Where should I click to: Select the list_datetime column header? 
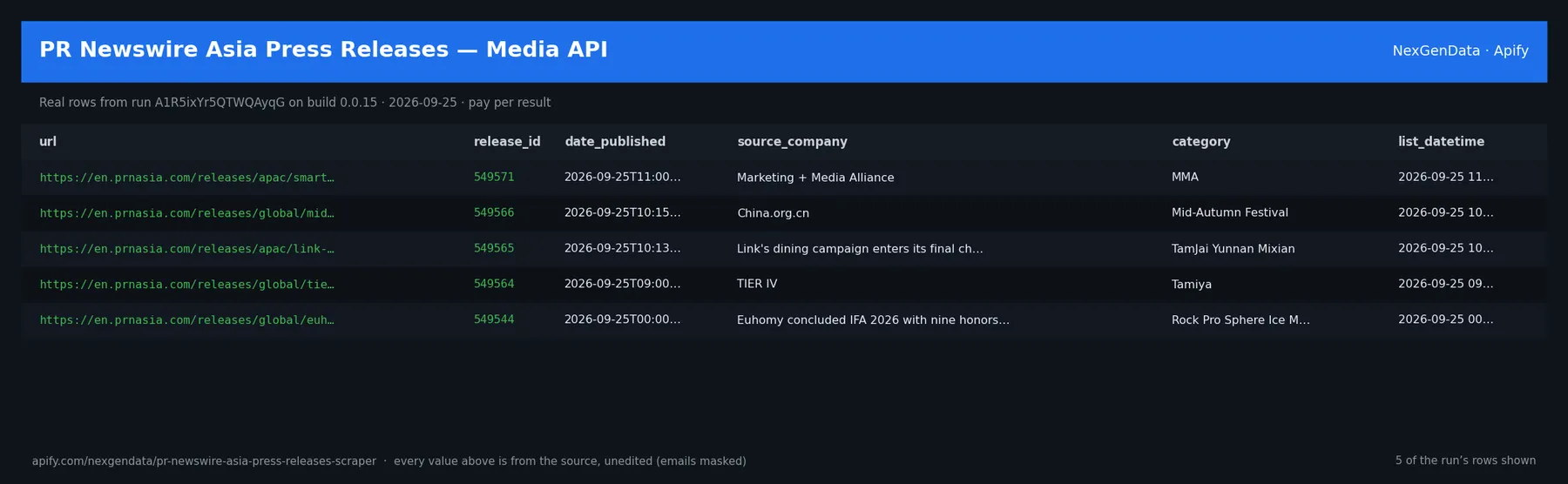coord(1442,142)
